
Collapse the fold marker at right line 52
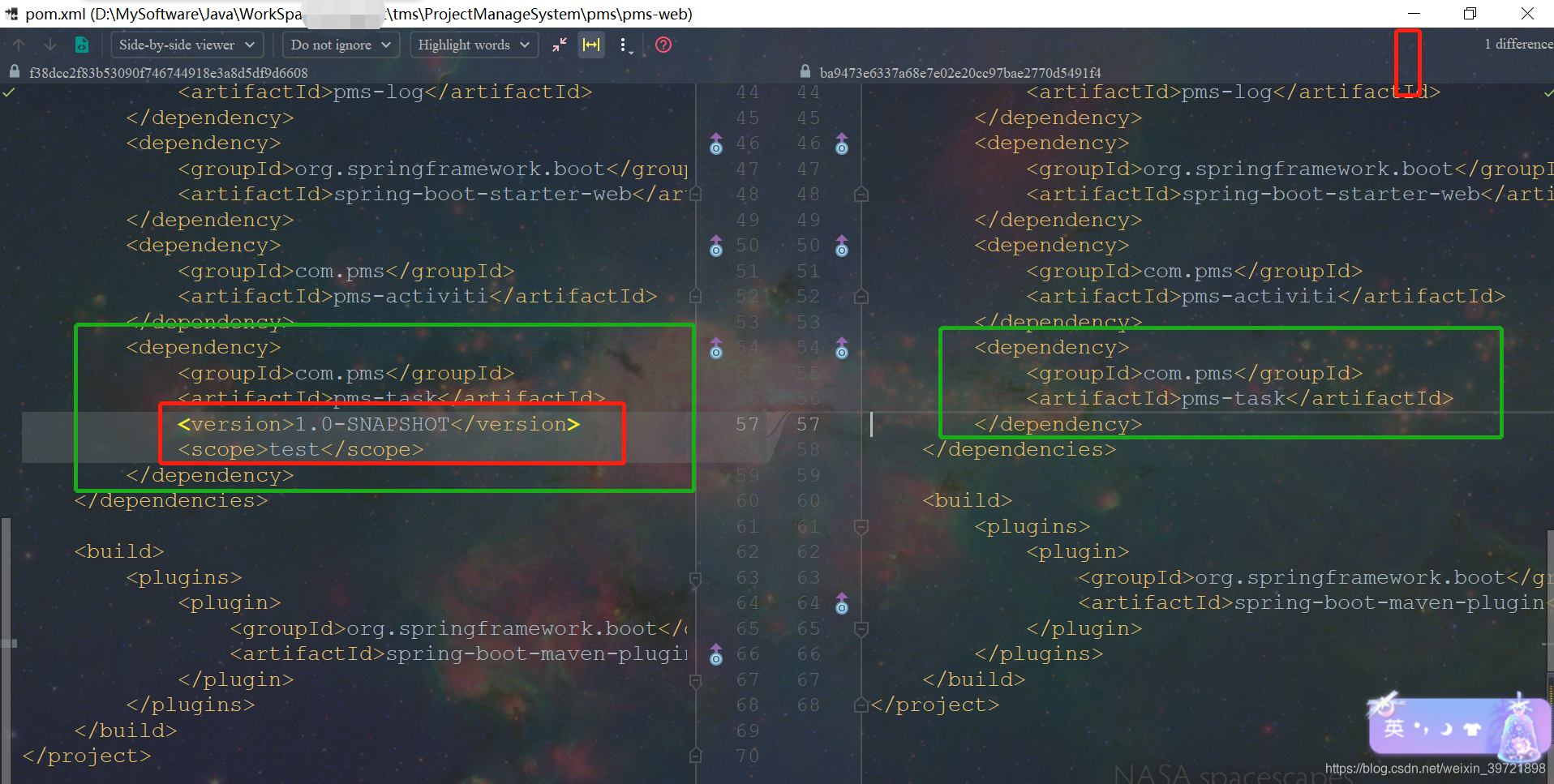[x=861, y=297]
